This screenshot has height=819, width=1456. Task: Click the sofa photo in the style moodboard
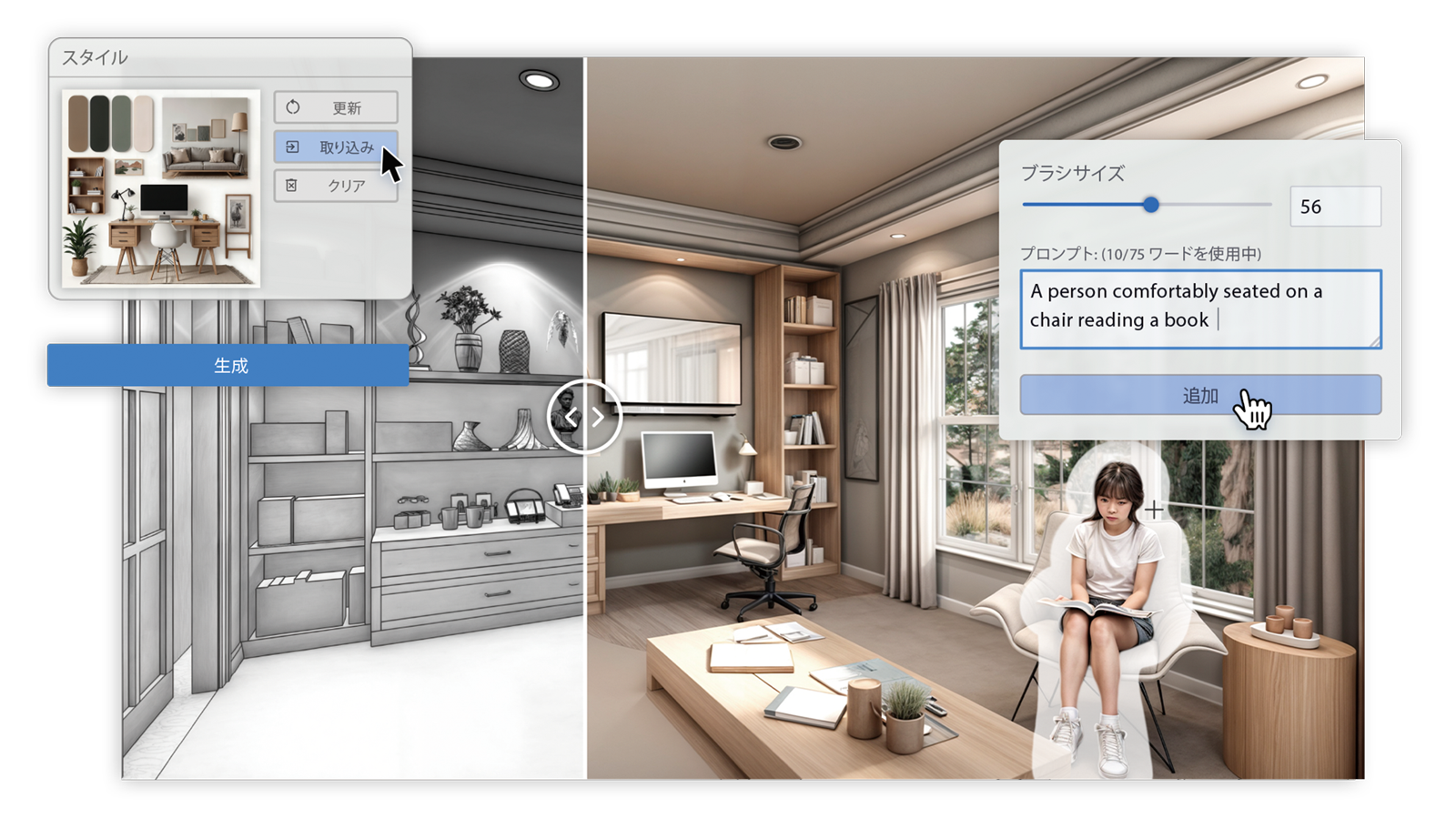pyautogui.click(x=206, y=138)
